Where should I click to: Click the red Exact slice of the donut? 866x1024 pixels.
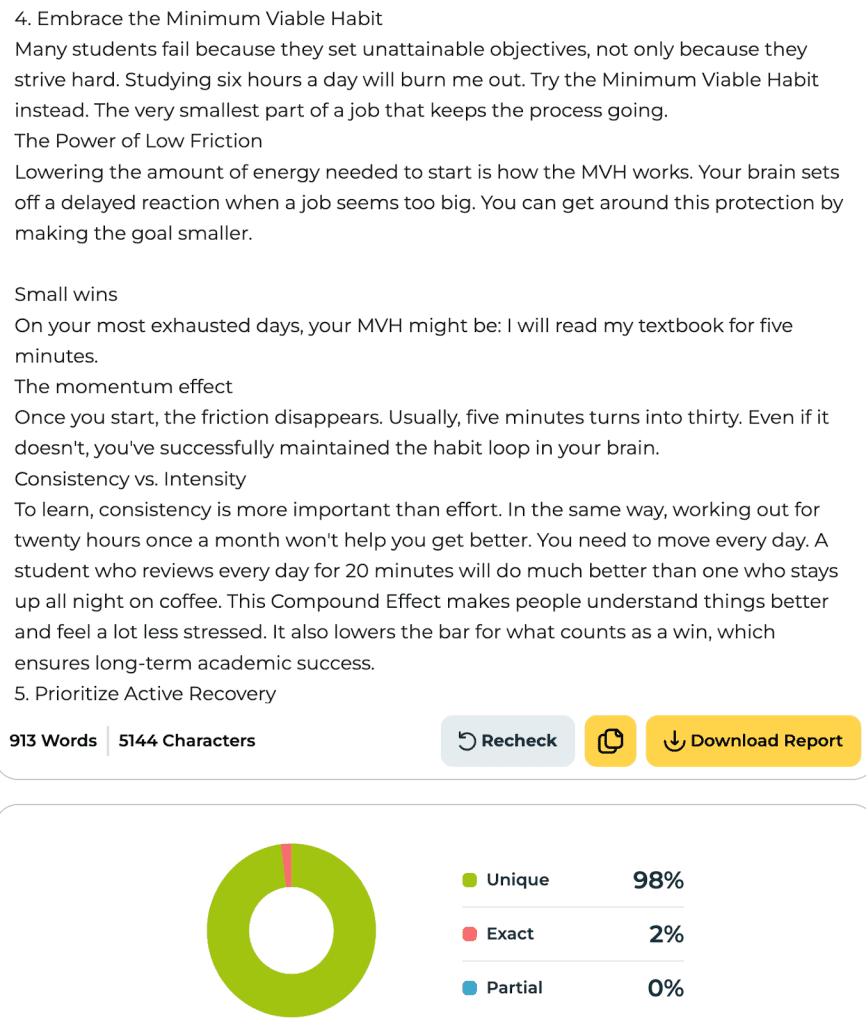[287, 865]
